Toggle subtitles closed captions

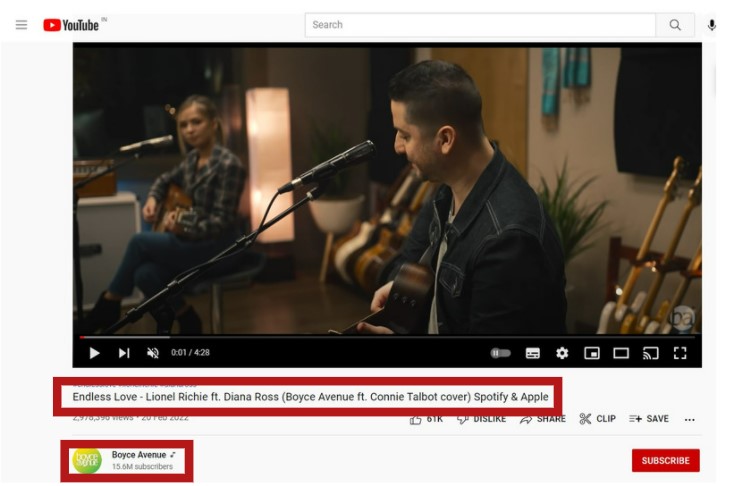coord(532,353)
